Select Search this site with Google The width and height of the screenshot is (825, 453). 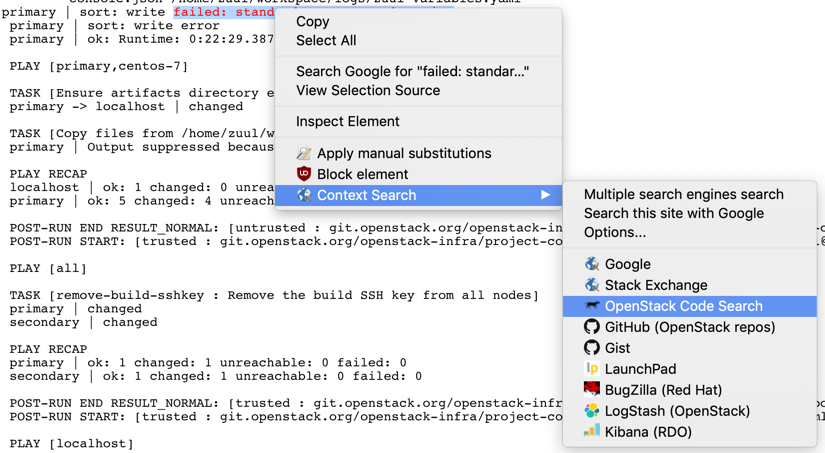coord(673,213)
